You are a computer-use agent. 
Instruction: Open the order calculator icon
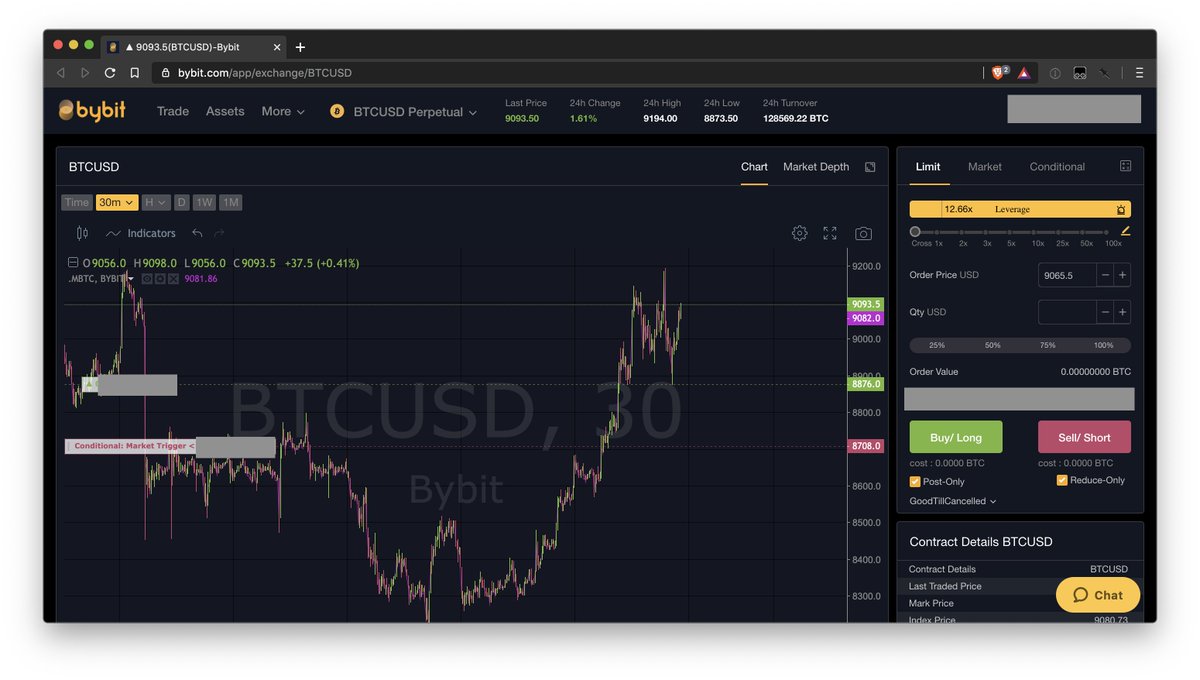(x=1125, y=166)
